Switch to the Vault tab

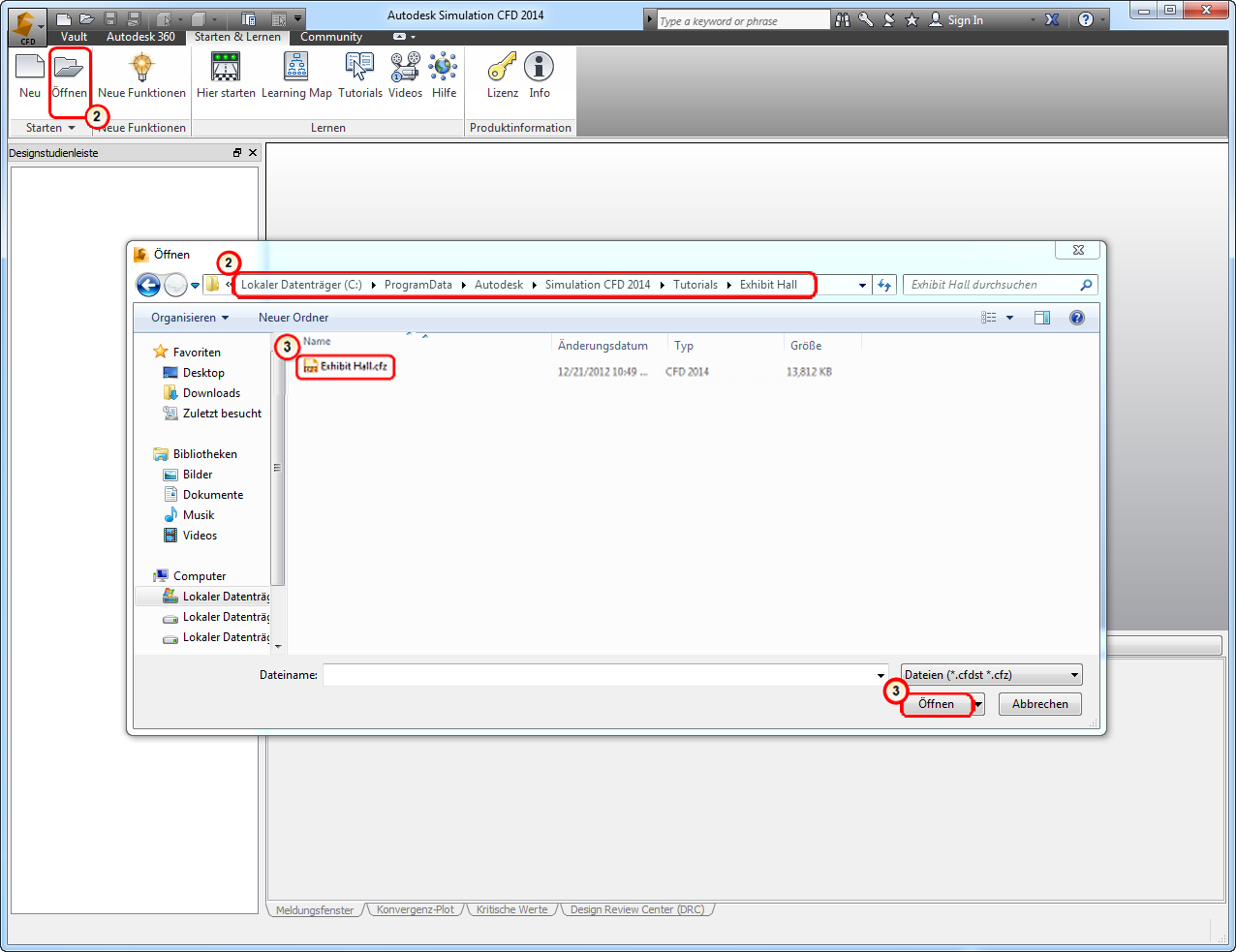coord(74,37)
